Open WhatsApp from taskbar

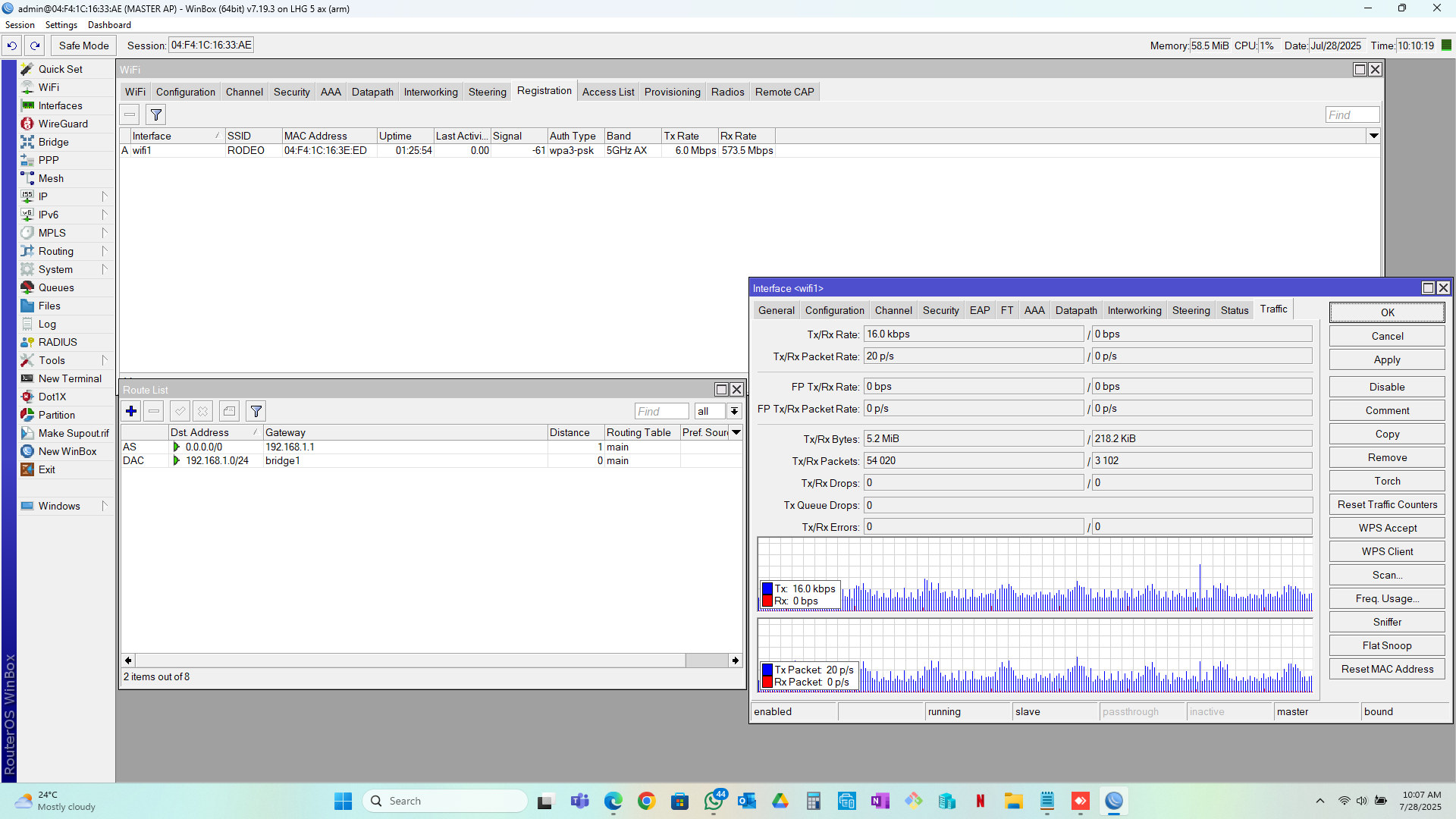[713, 801]
